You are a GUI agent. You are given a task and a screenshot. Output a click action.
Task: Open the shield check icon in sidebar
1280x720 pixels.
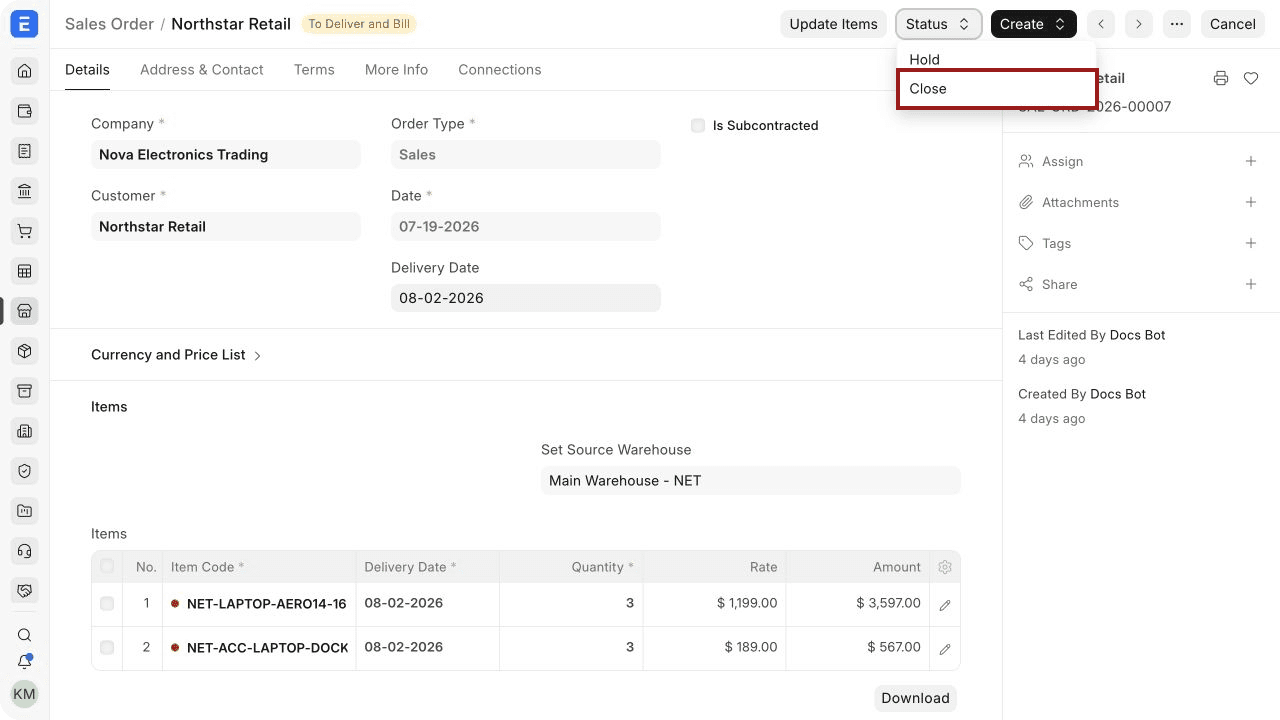pos(25,471)
